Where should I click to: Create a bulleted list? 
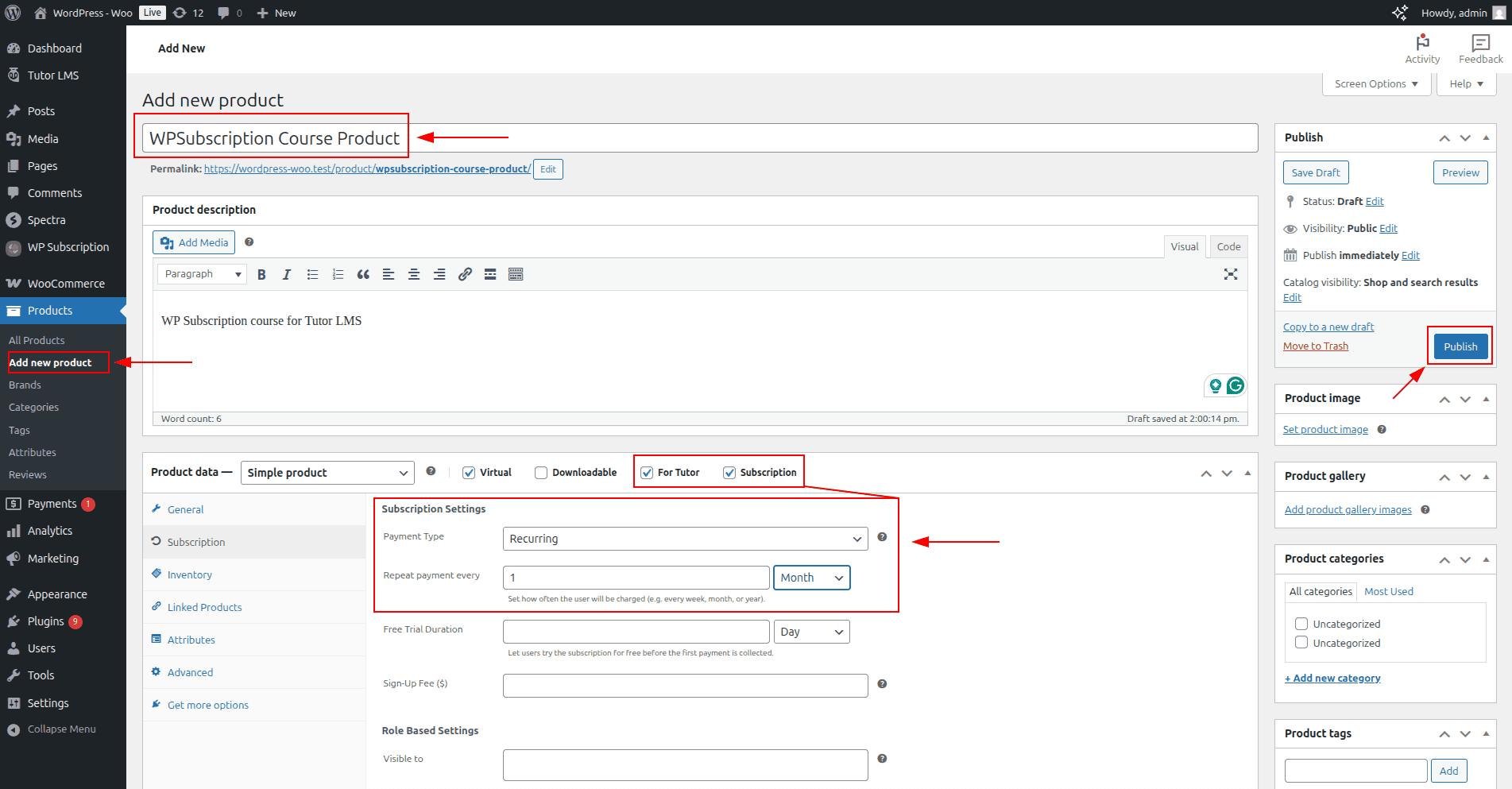coord(312,274)
